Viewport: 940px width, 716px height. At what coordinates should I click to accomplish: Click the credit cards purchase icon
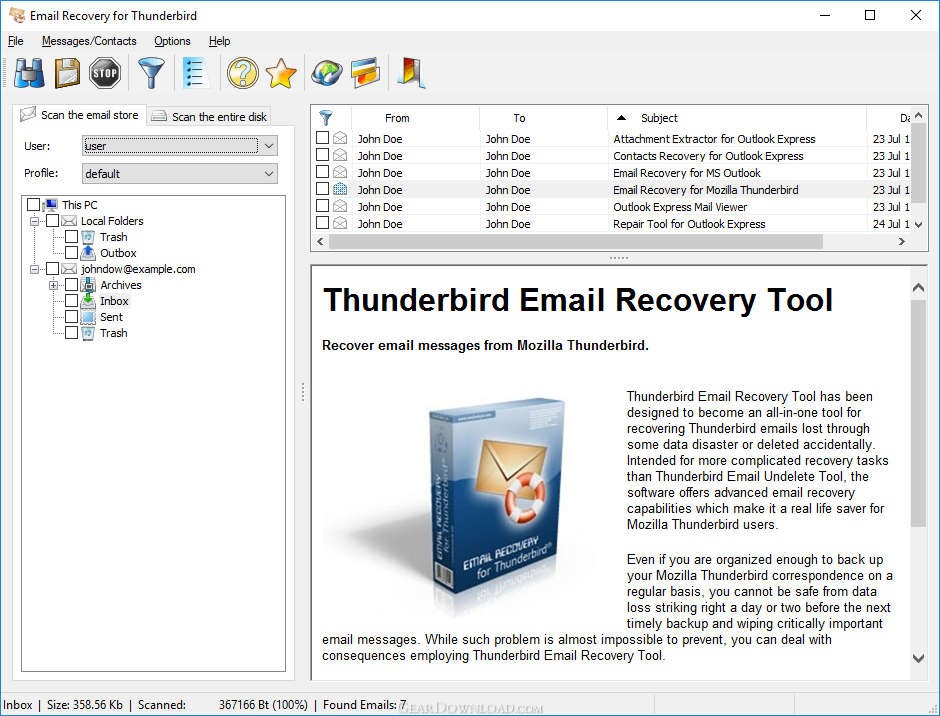tap(365, 73)
